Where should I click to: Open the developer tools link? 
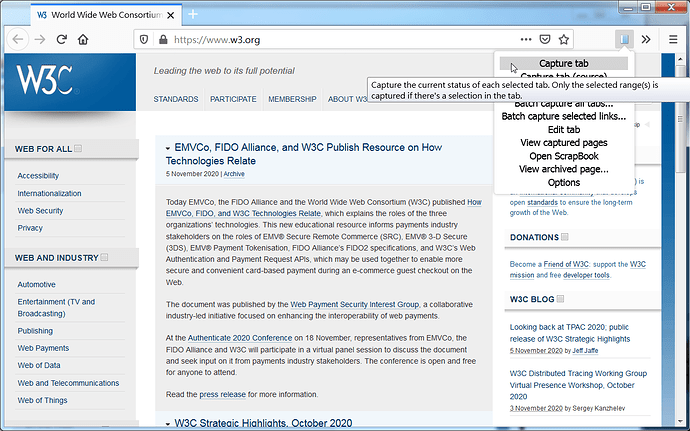pos(586,275)
